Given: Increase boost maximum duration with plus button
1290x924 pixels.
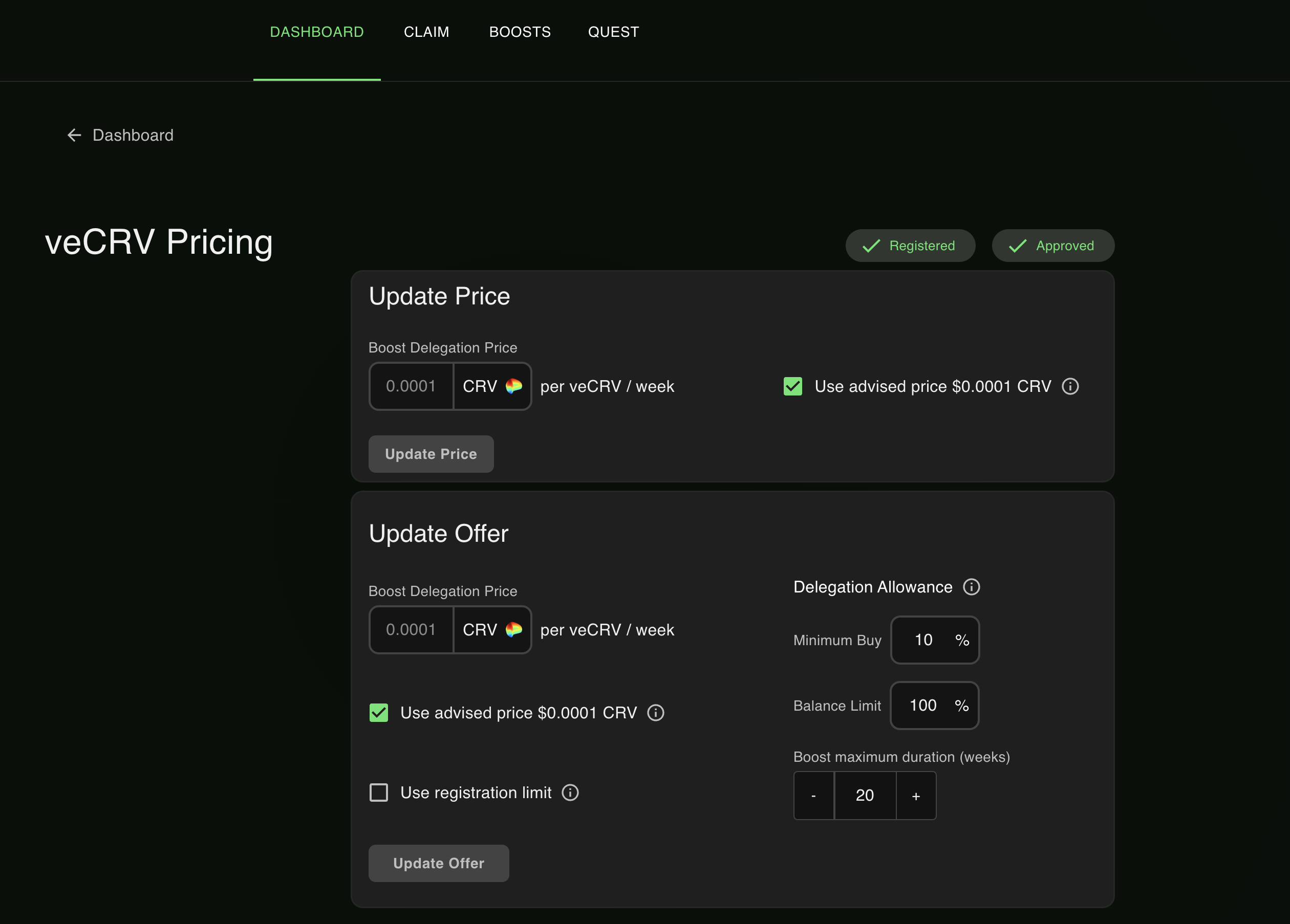Looking at the screenshot, I should click(x=916, y=796).
